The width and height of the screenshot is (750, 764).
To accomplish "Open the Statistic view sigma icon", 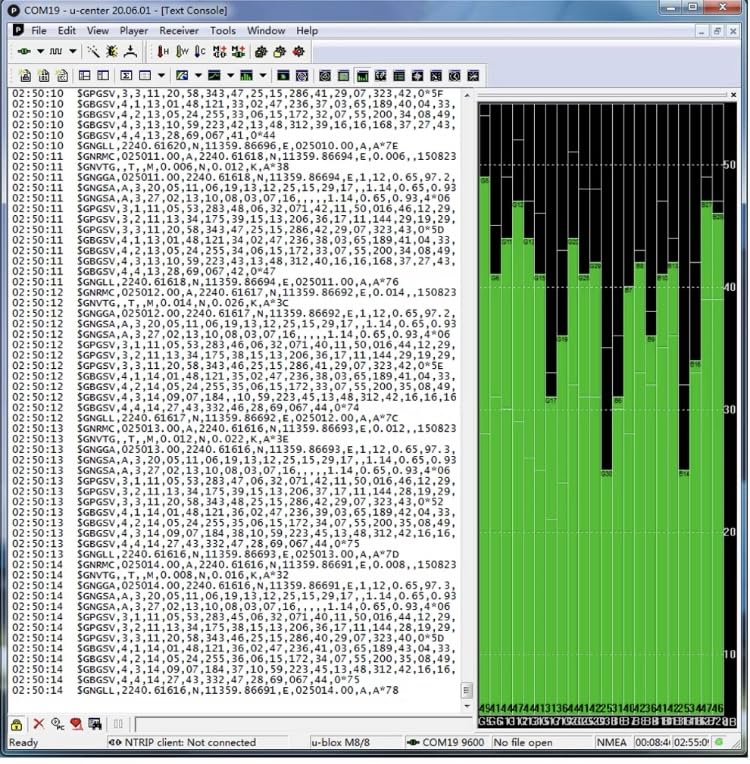I will click(126, 76).
